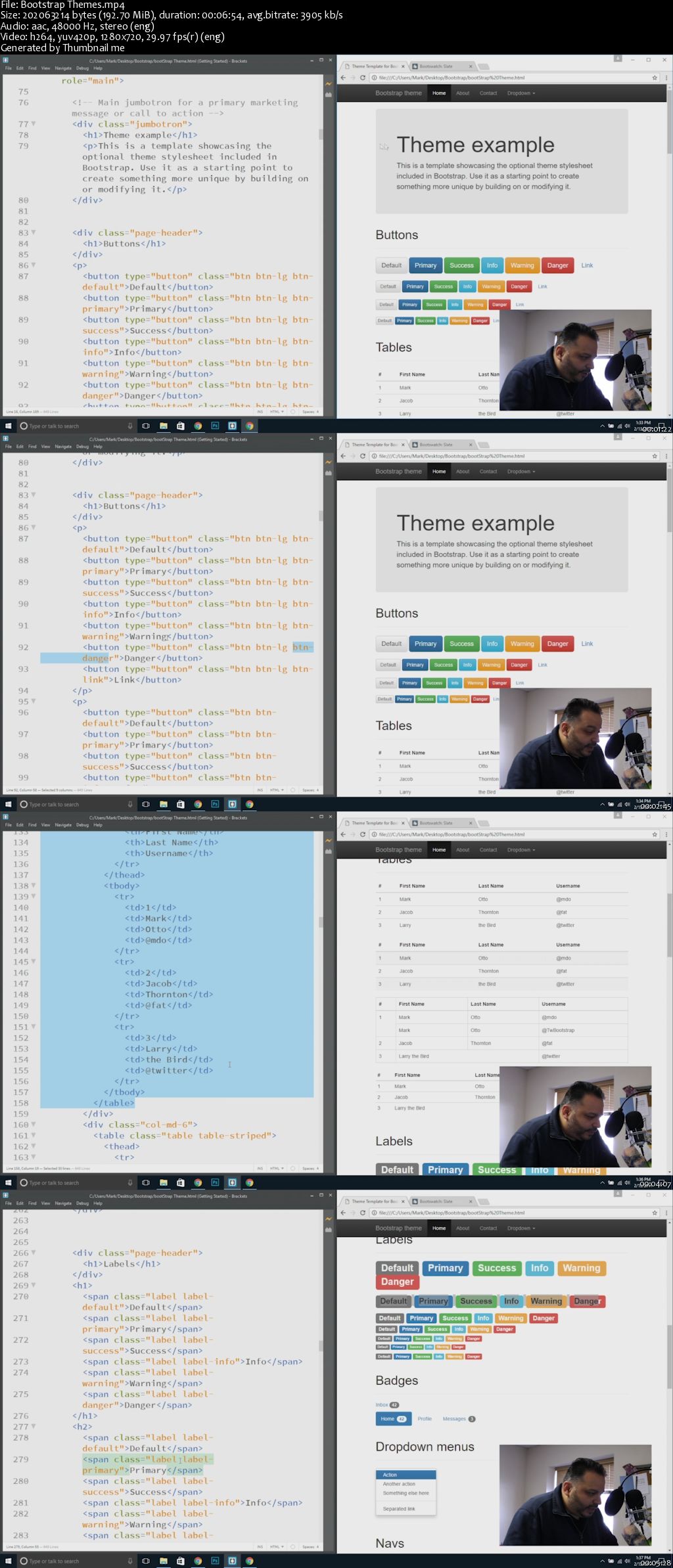This screenshot has width=673, height=1568.
Task: Click Spaces: 4 indentation setting in 00:04:07 frame
Action: click(x=310, y=1169)
